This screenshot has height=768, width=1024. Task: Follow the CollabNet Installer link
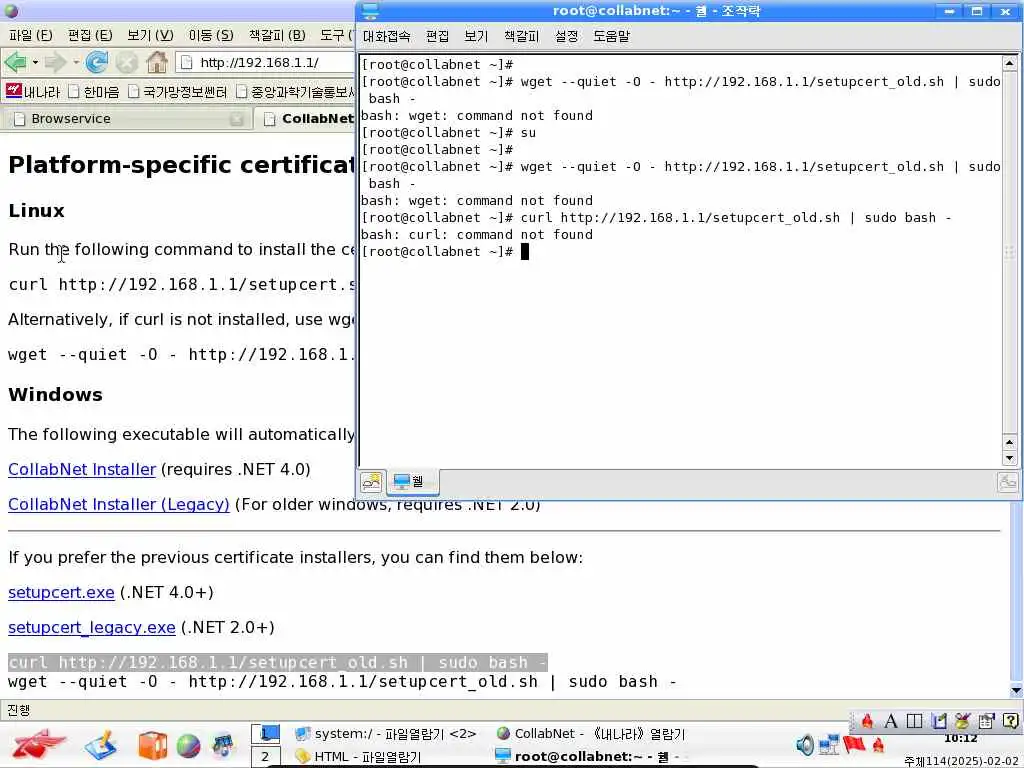coord(82,469)
